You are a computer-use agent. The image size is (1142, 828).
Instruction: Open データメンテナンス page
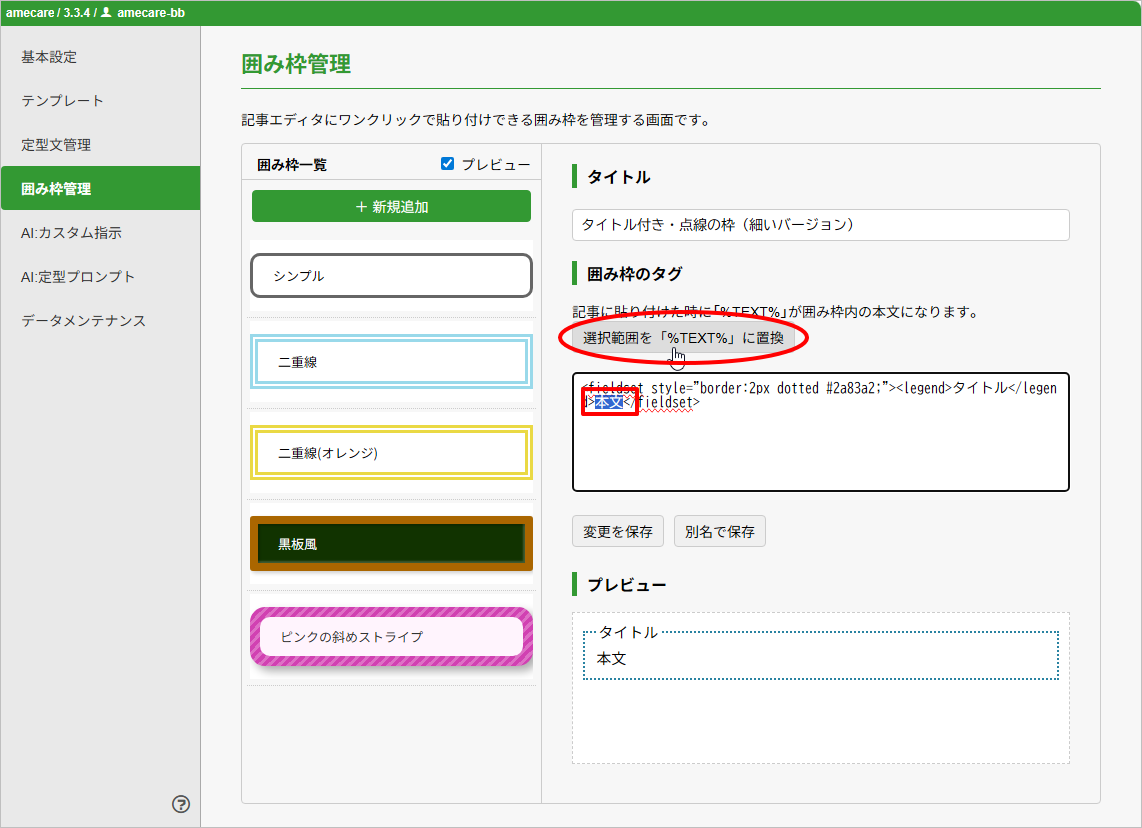point(83,321)
